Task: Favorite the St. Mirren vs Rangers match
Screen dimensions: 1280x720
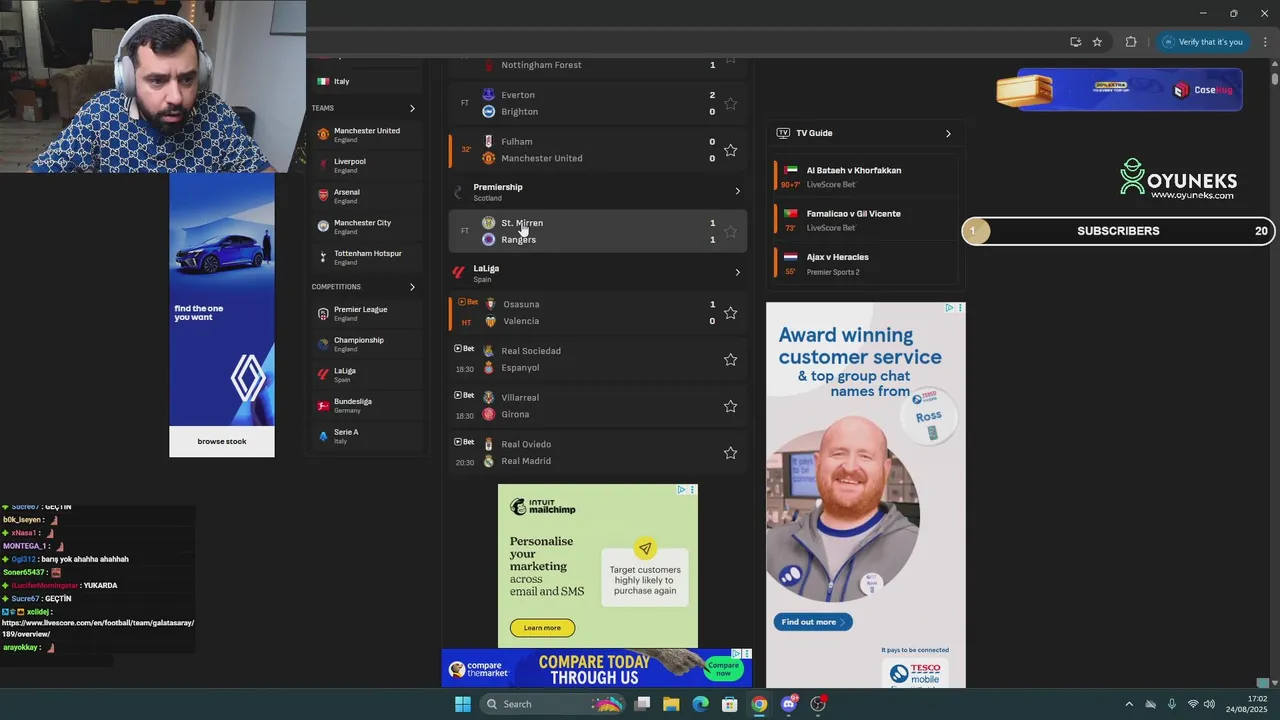Action: [730, 231]
